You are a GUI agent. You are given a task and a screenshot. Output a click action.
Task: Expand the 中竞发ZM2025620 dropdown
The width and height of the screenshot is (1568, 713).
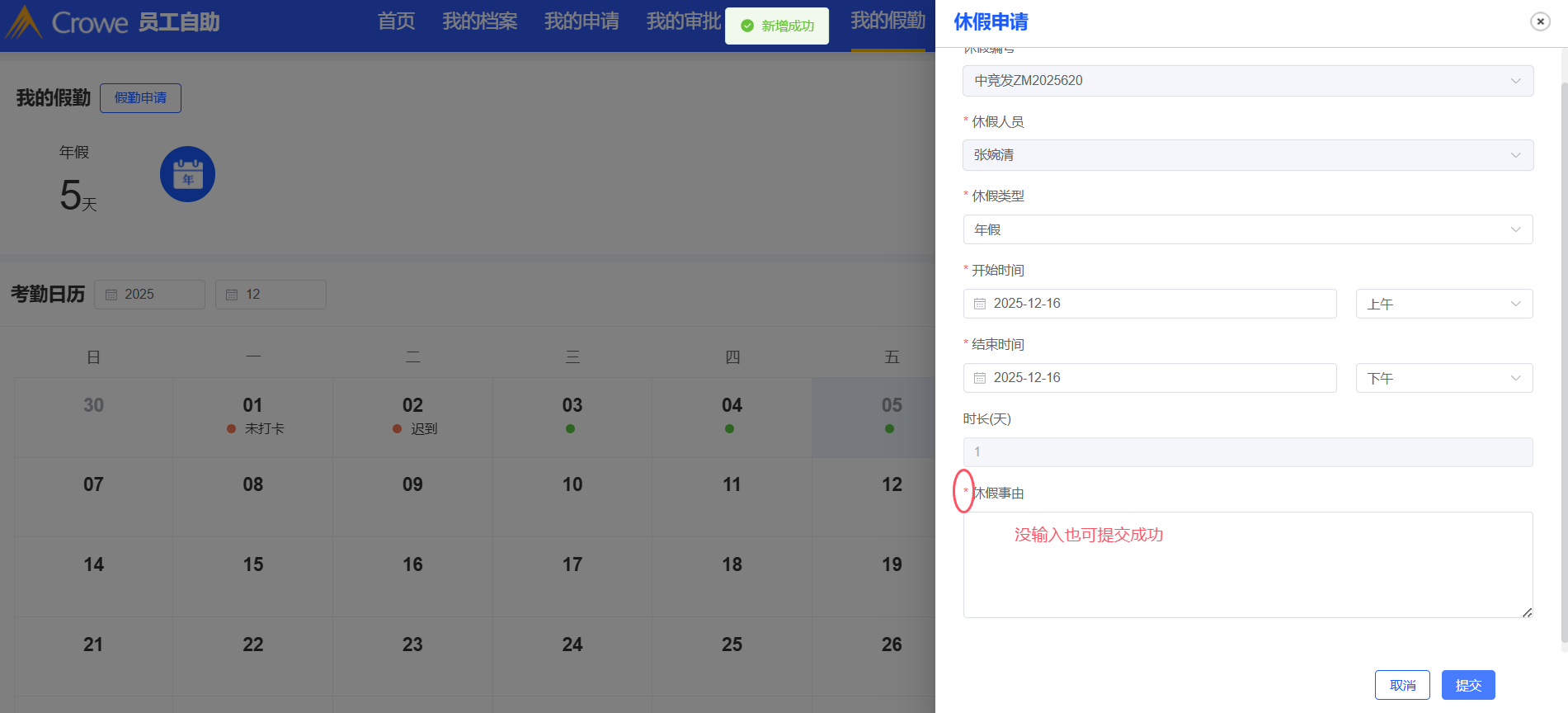(1248, 81)
